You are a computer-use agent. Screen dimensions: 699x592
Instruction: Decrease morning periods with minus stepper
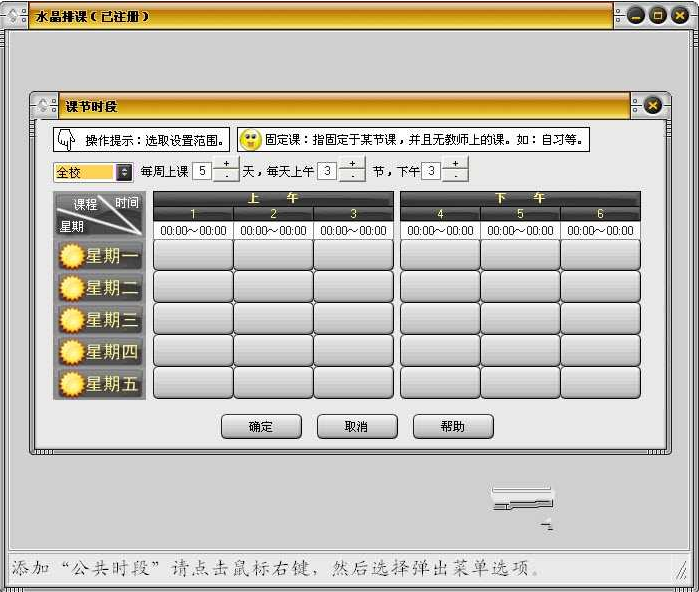(352, 175)
